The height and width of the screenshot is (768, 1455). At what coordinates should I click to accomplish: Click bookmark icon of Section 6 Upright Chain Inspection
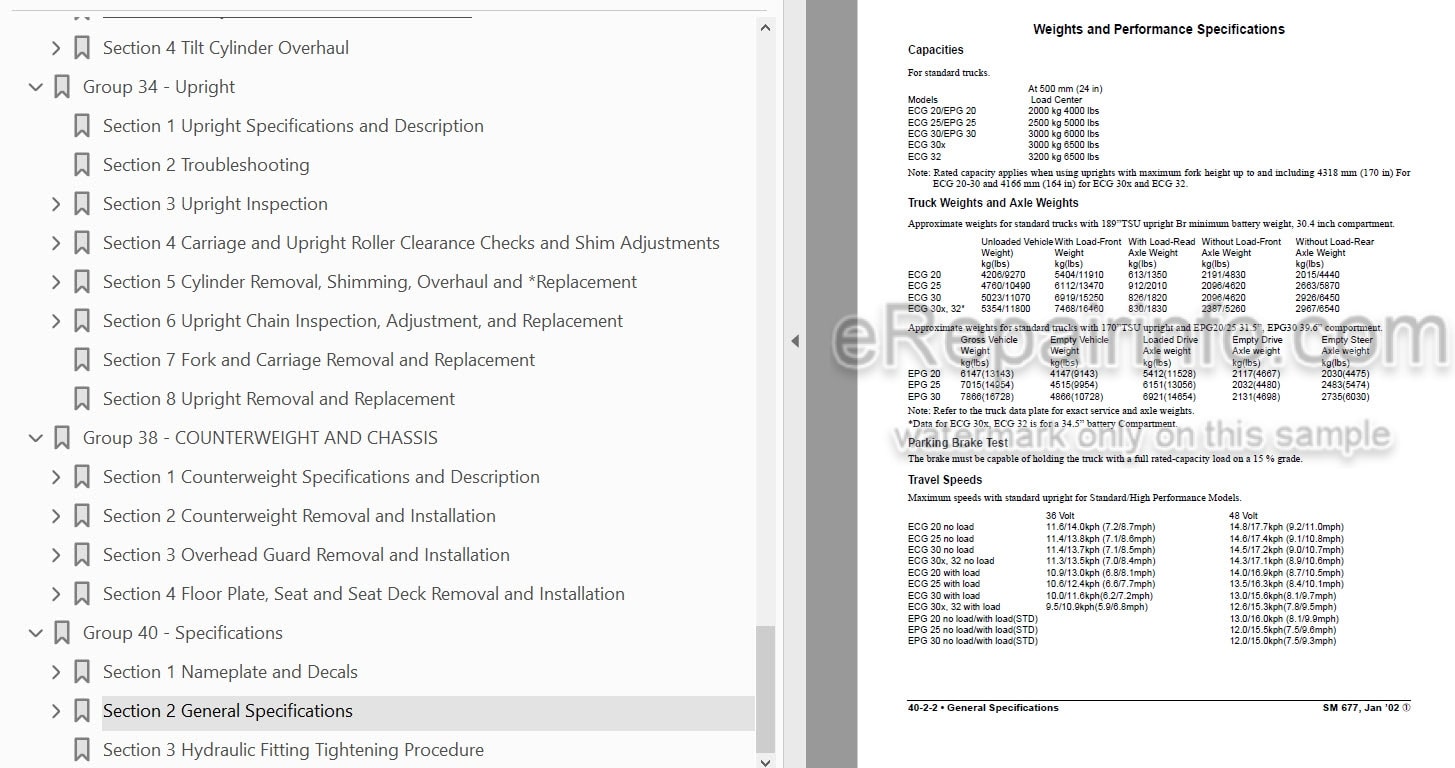pos(82,321)
